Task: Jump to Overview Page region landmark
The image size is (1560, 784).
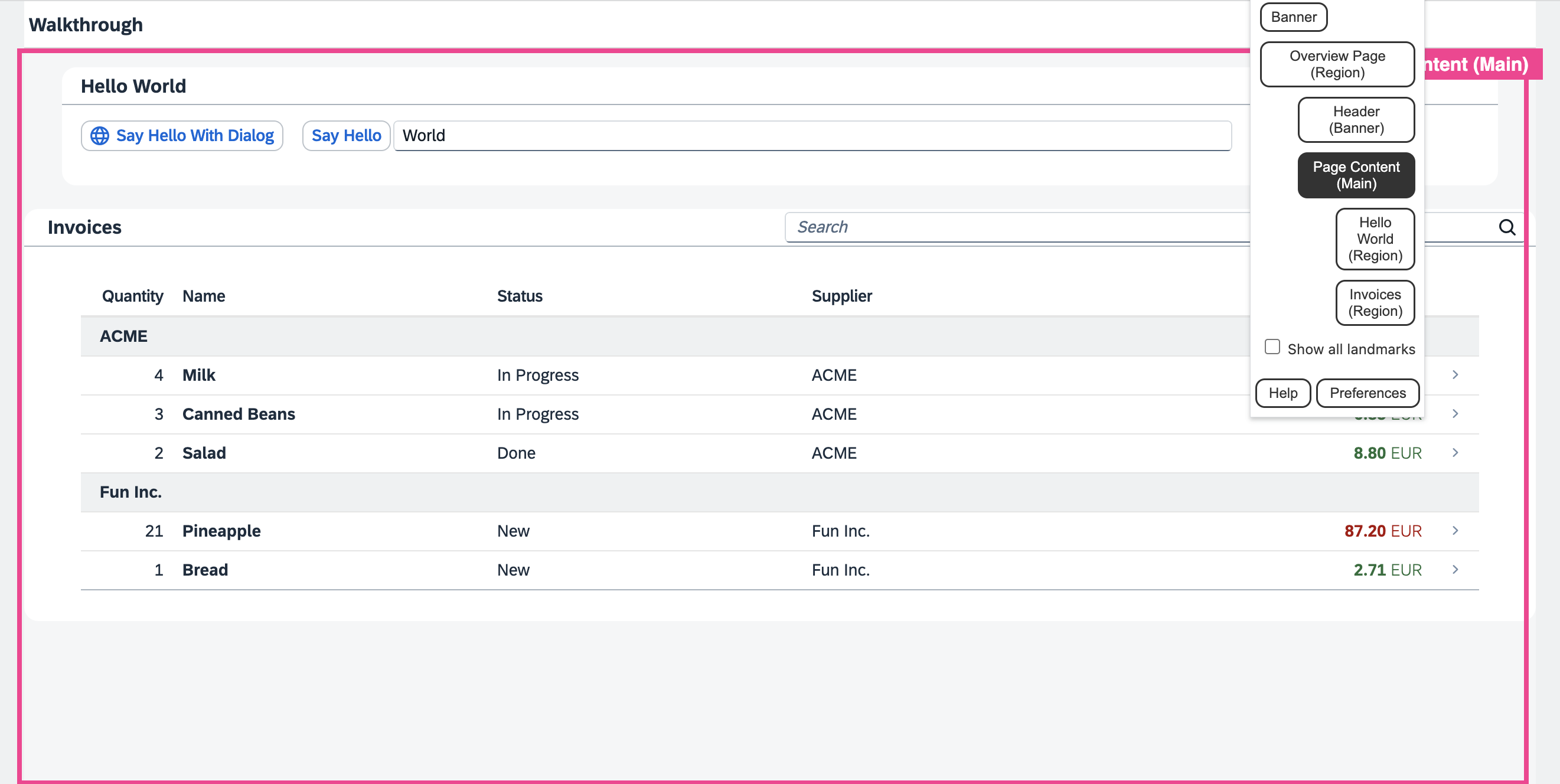Action: (1337, 64)
